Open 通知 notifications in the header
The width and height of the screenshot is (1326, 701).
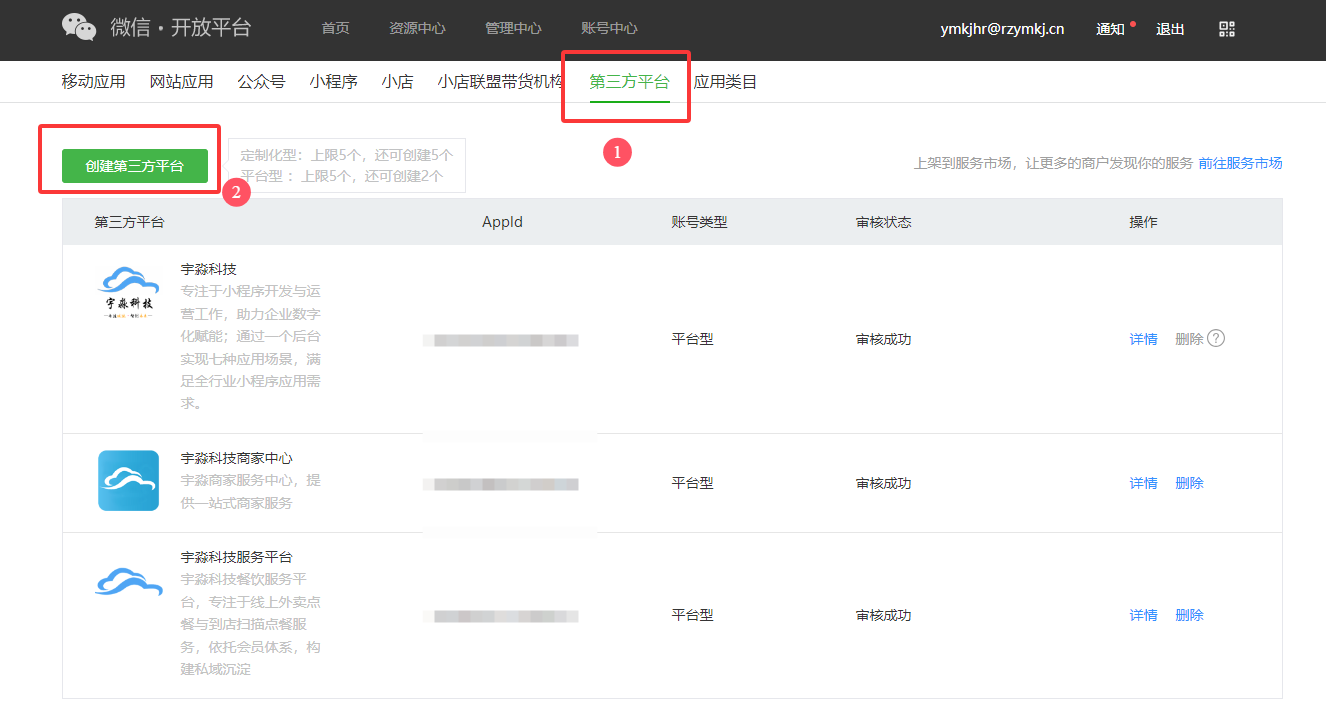pos(1111,29)
